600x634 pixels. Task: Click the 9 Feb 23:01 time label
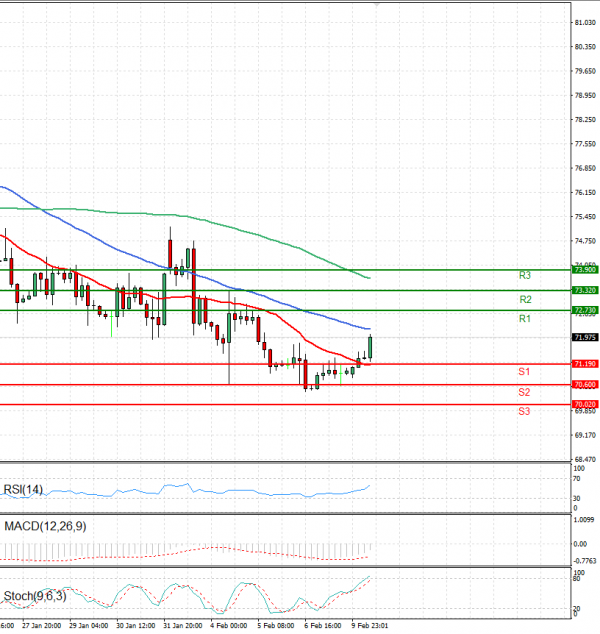(x=370, y=626)
